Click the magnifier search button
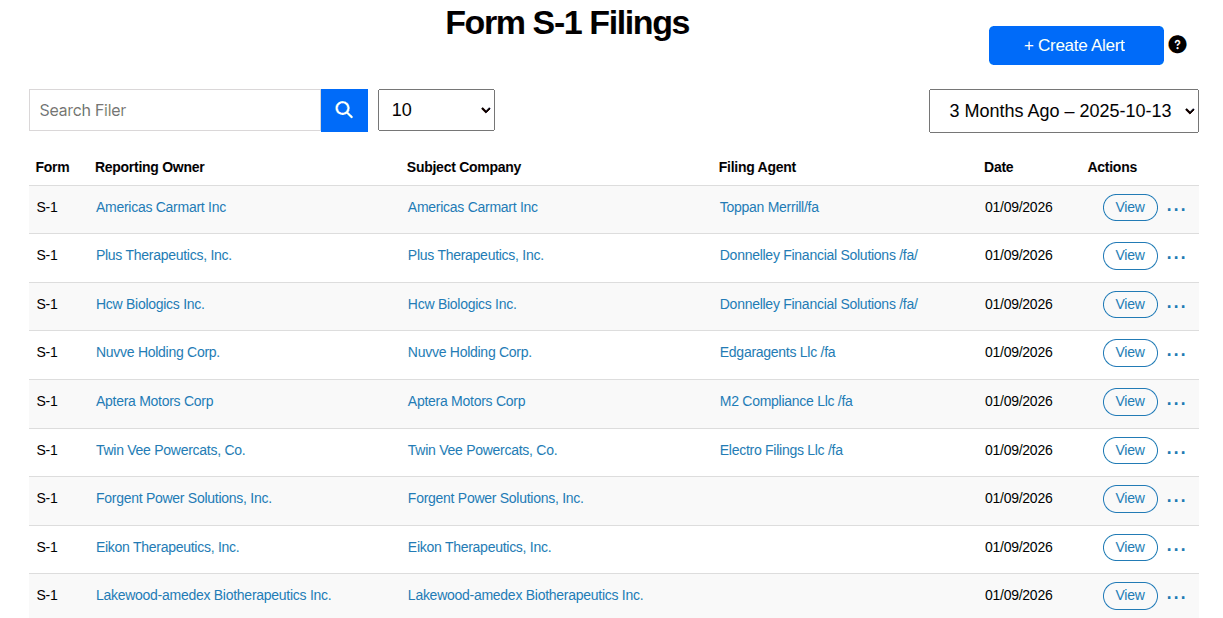This screenshot has width=1223, height=618. pos(344,110)
